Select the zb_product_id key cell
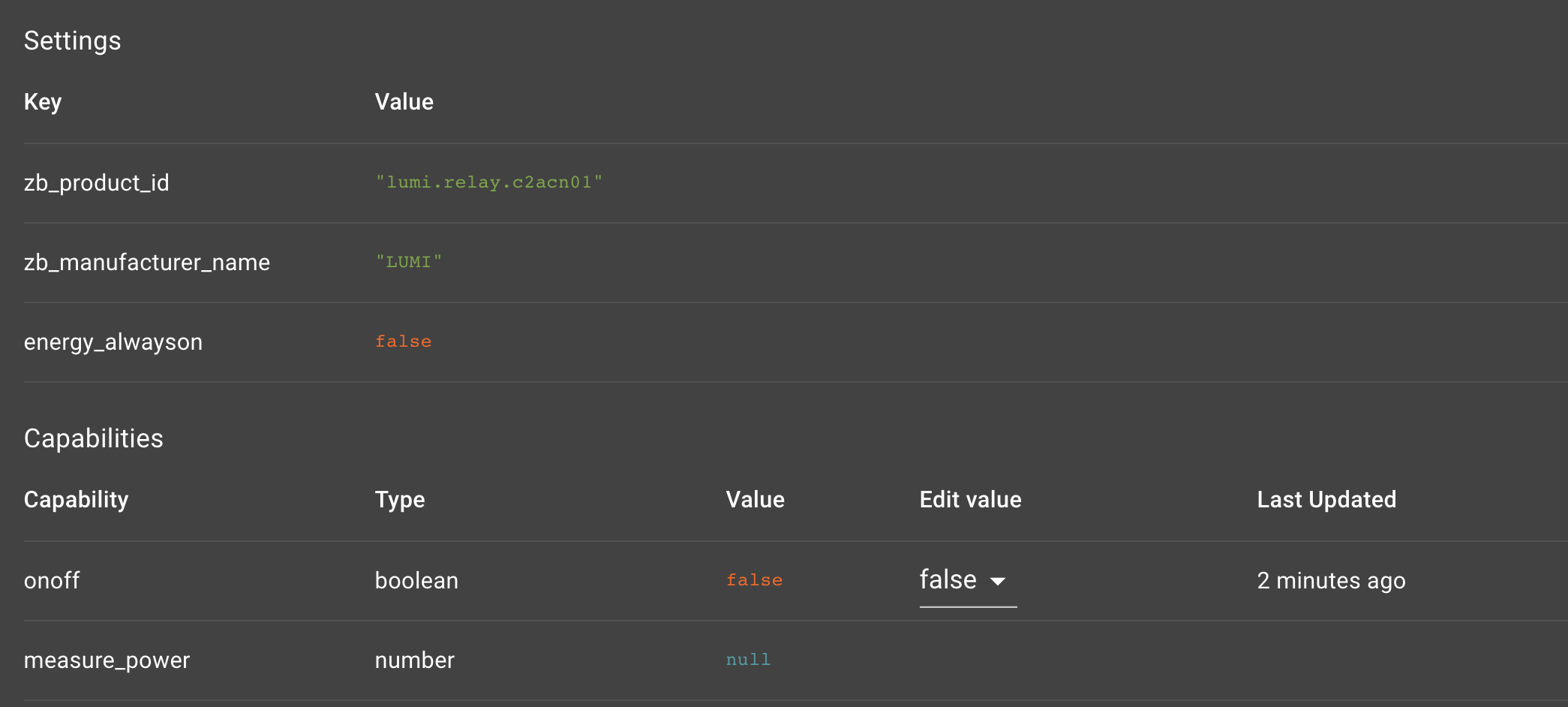The width and height of the screenshot is (1568, 707). click(97, 183)
